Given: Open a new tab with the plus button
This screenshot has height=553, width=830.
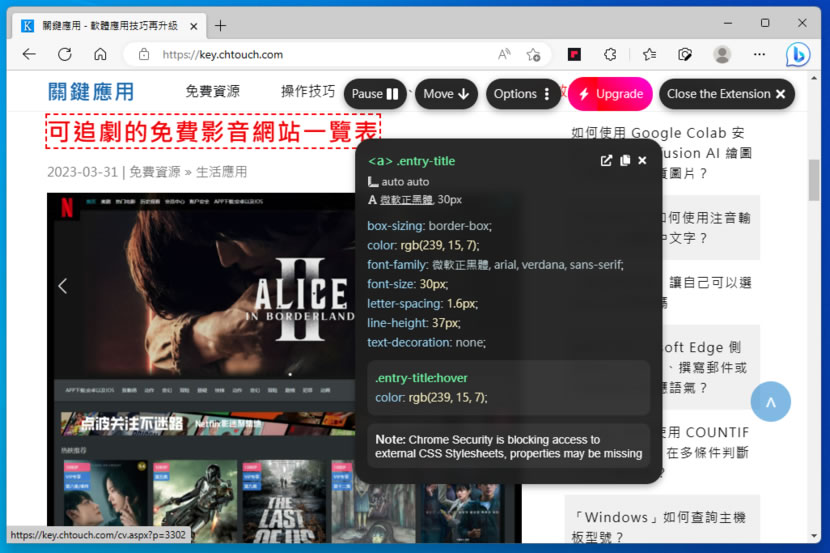Looking at the screenshot, I should [x=220, y=25].
